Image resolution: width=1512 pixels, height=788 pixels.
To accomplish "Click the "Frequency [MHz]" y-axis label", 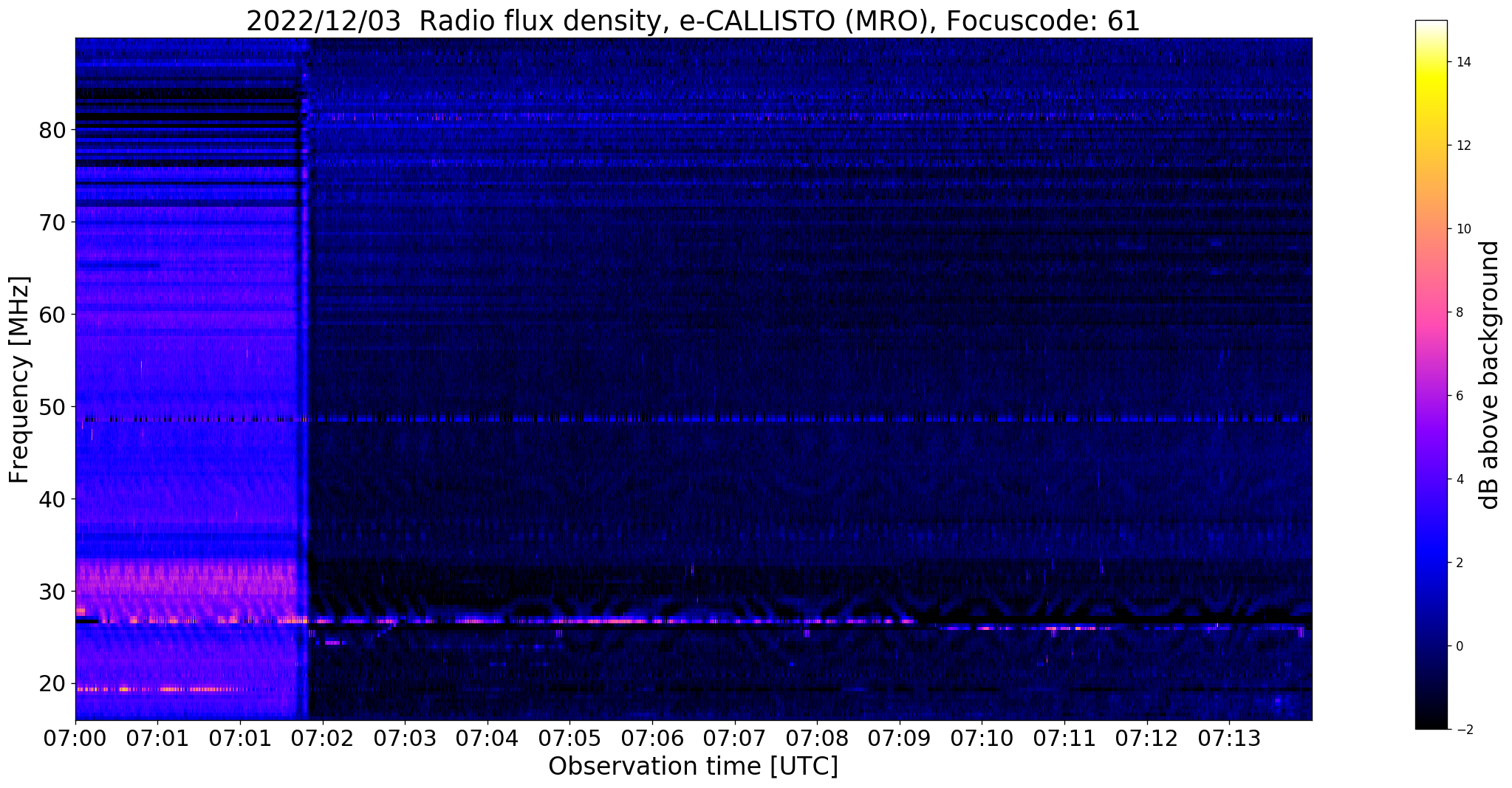I will point(19,380).
